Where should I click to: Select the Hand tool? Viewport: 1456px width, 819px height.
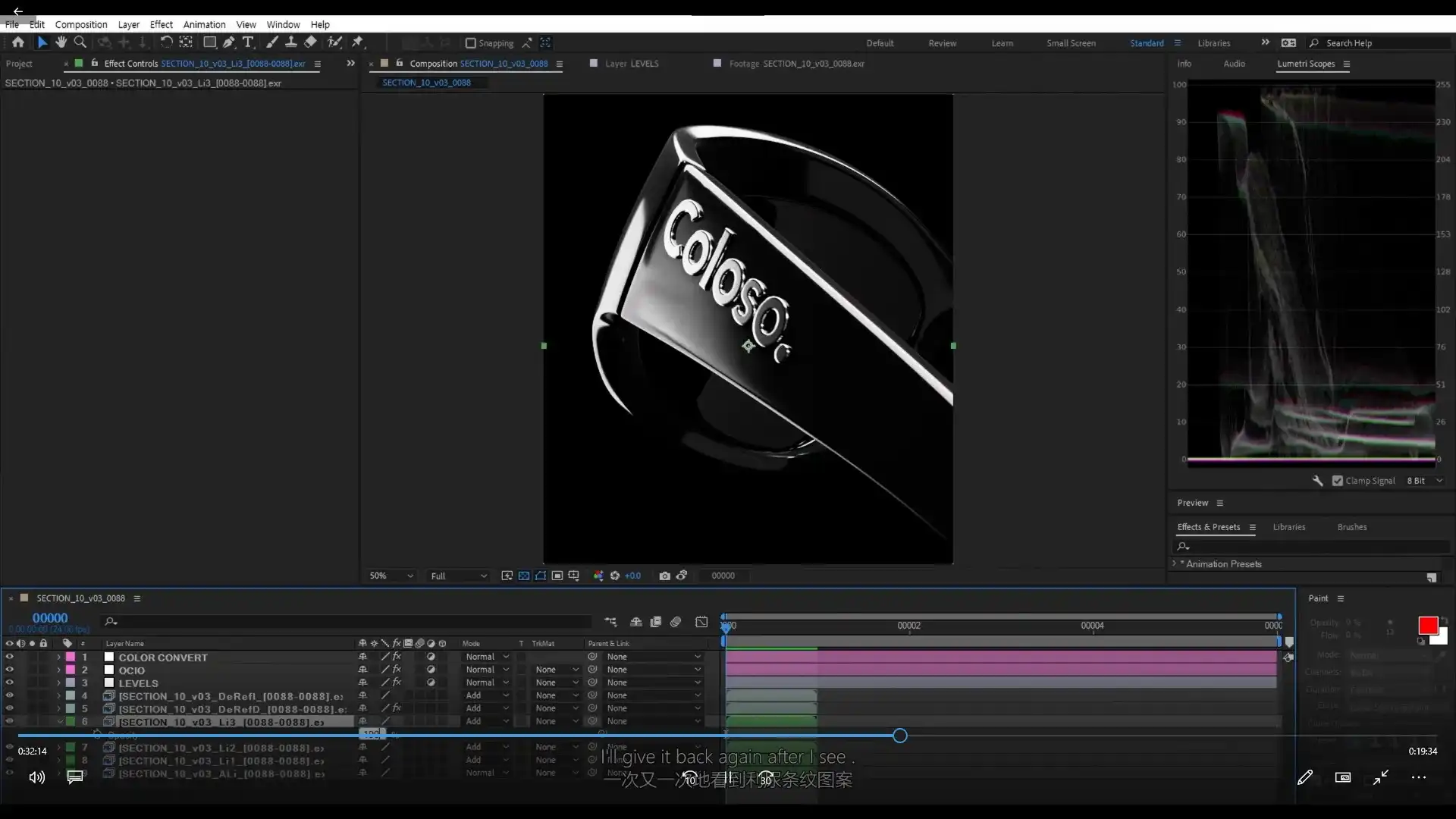61,42
